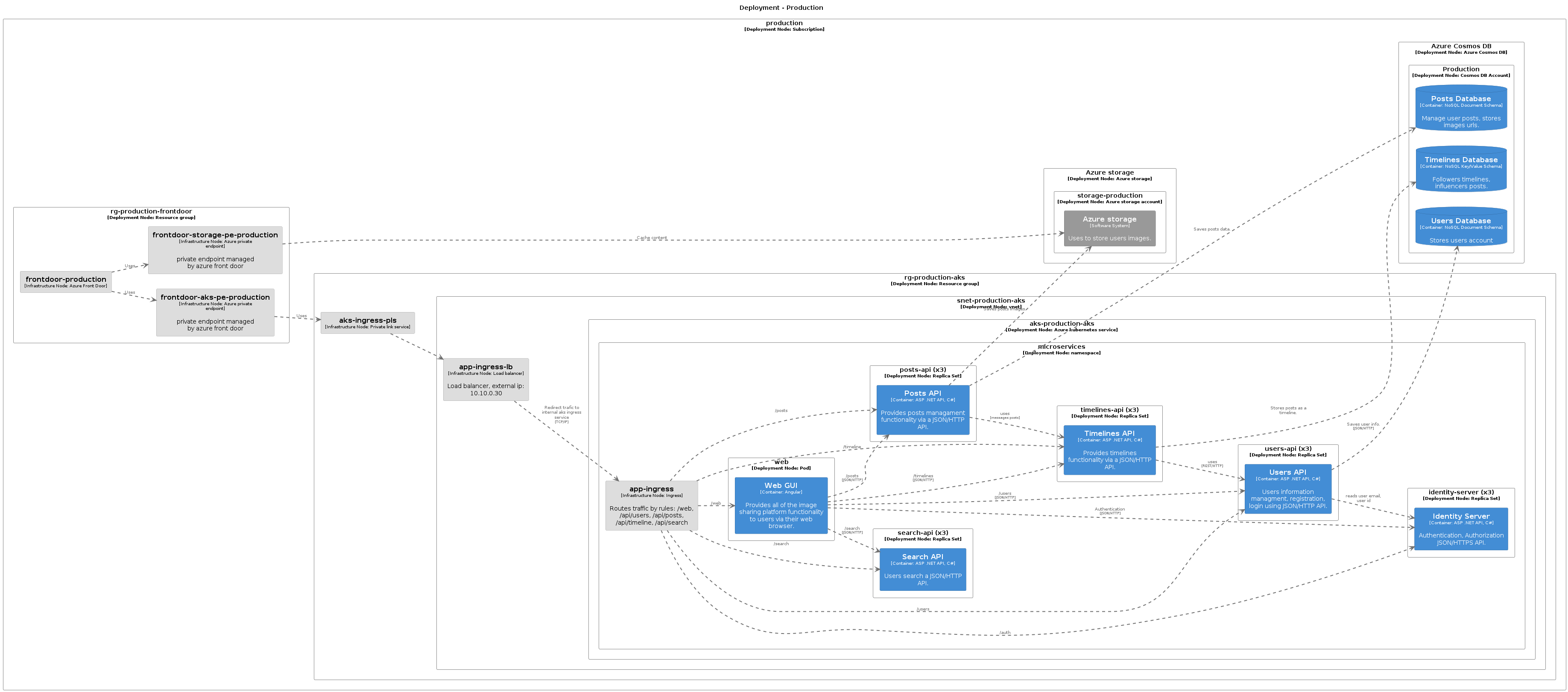Click the 'uses [REST/HTTP]' edge label
Screen dimensions: 1568x692
(1212, 464)
